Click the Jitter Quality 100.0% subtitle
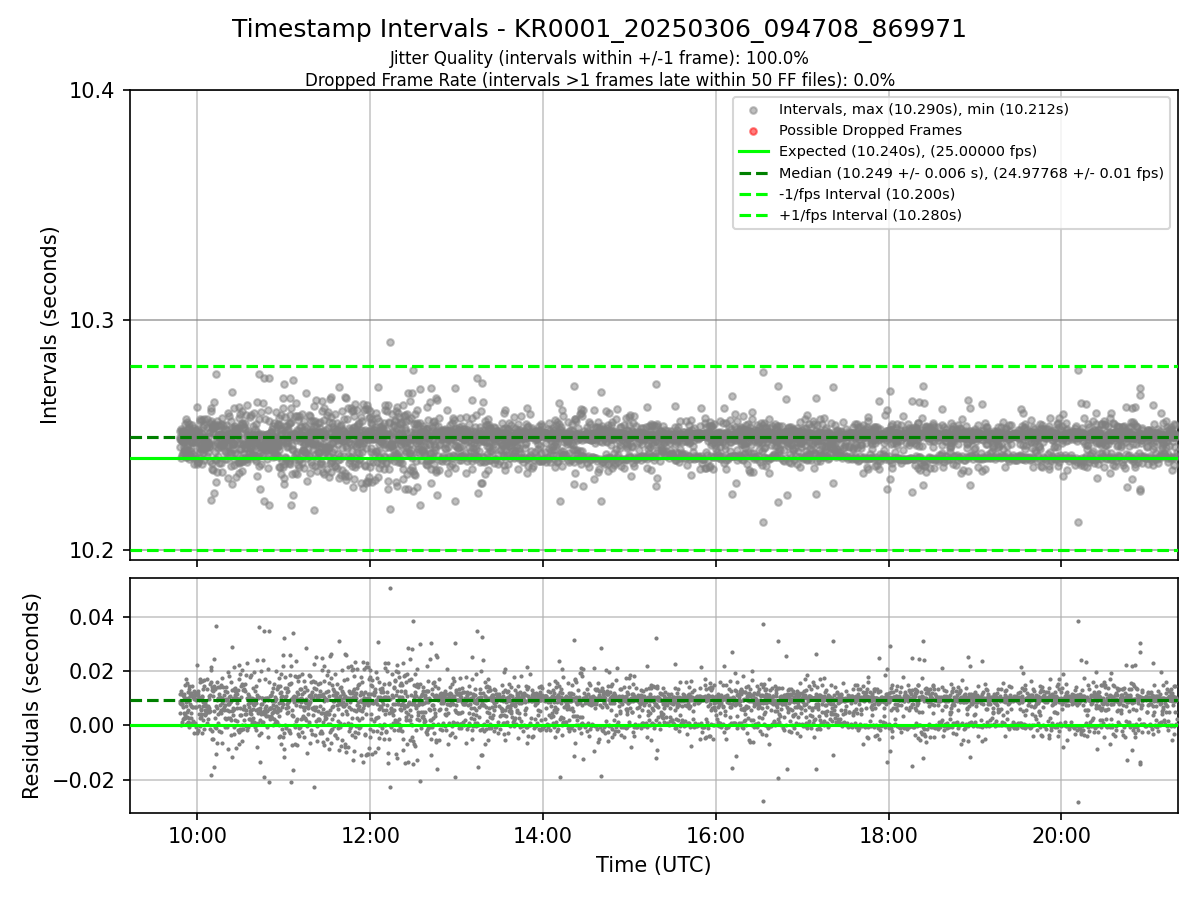This screenshot has width=1200, height=900. tap(599, 58)
